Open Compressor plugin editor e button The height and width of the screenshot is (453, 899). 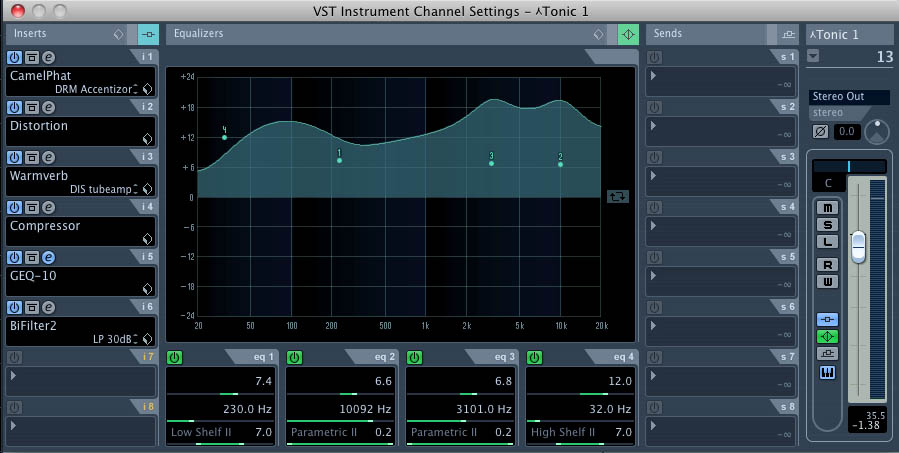[x=49, y=207]
